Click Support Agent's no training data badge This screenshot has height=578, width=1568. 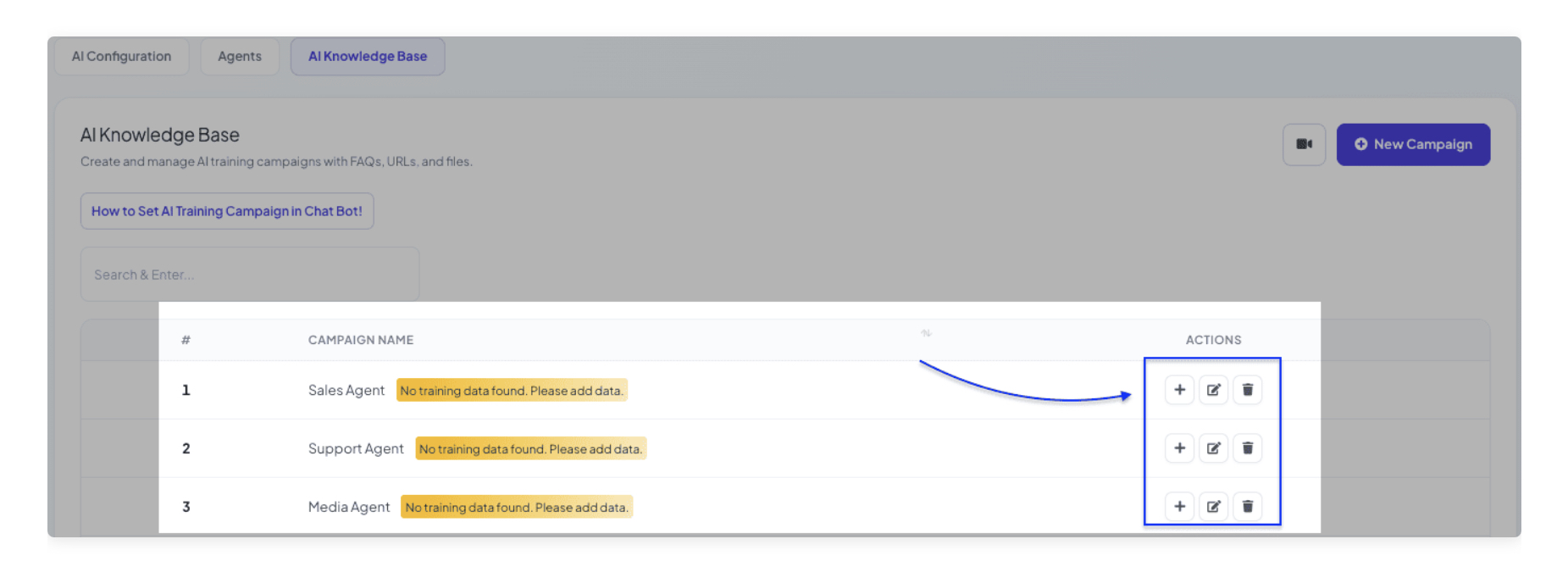pos(530,448)
